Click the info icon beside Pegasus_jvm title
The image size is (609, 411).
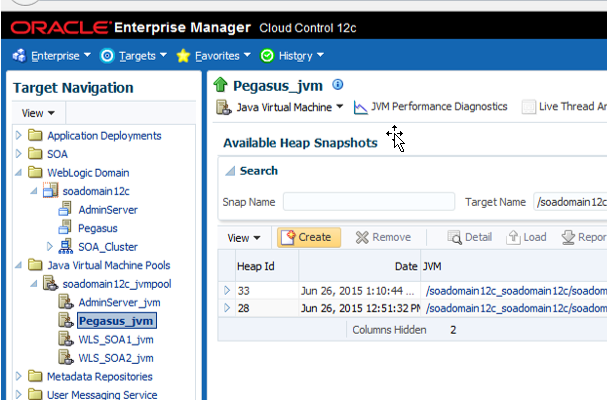tap(338, 84)
